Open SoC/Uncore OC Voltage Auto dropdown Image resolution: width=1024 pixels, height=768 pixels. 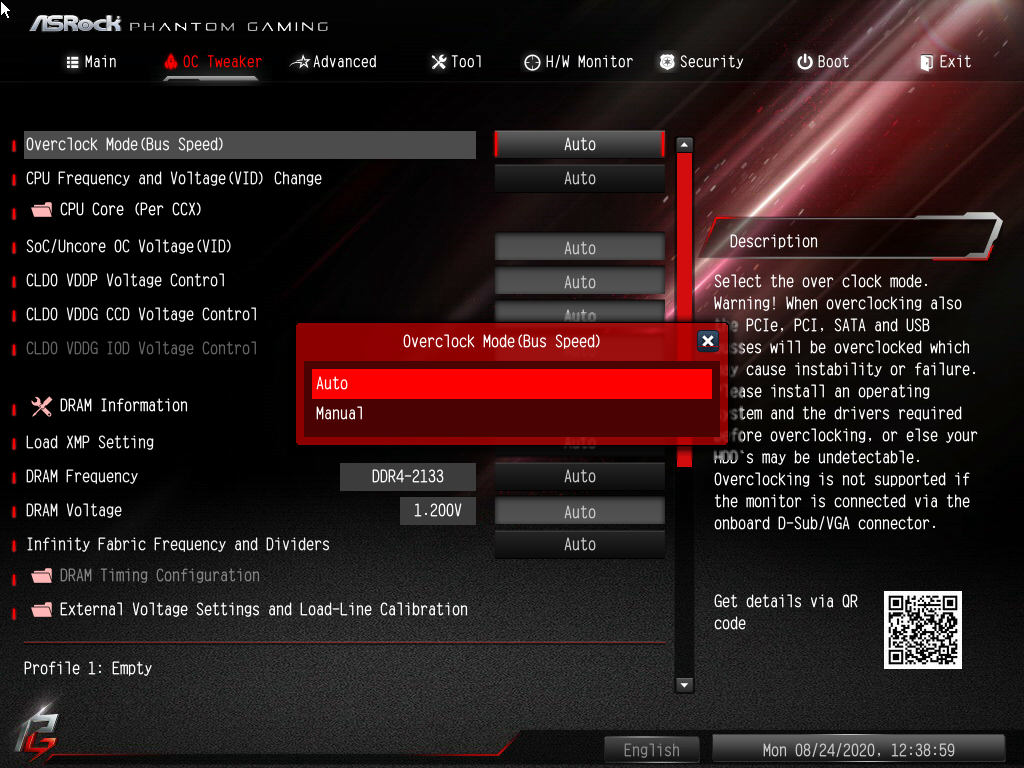pyautogui.click(x=580, y=248)
